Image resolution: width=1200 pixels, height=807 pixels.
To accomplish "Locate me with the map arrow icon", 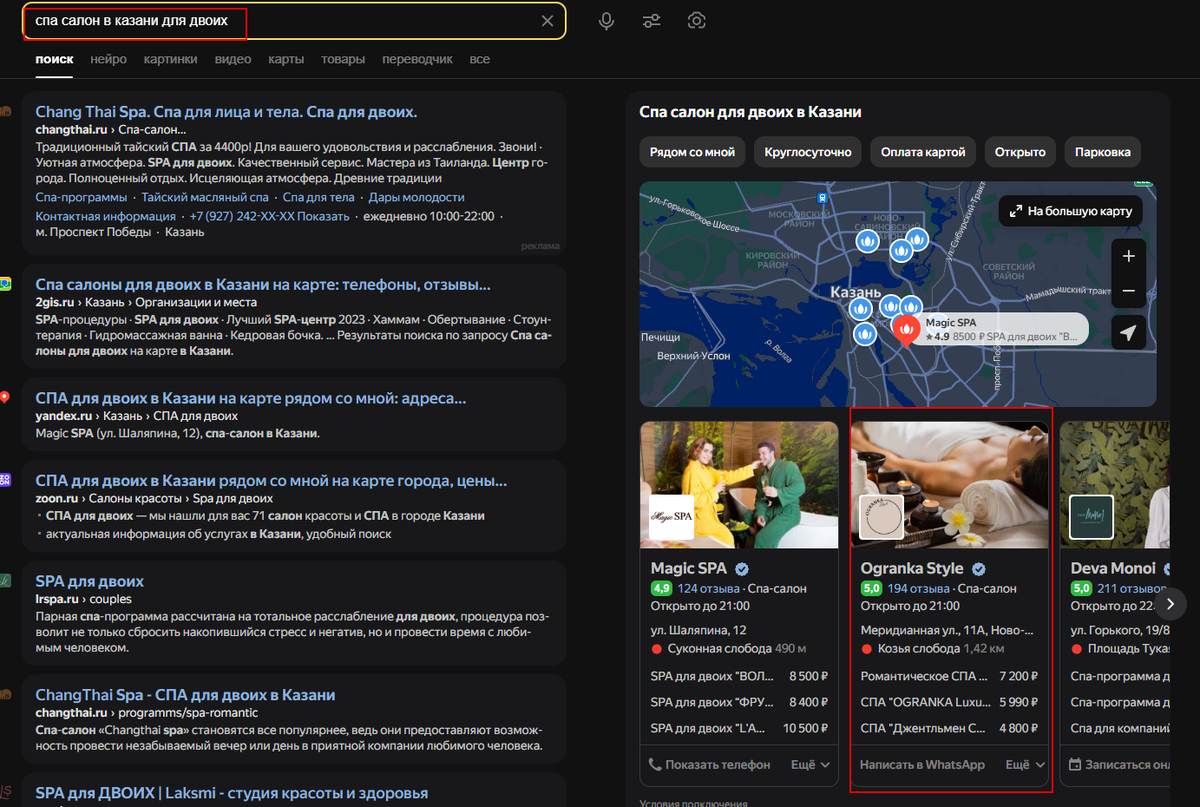I will coord(1129,333).
